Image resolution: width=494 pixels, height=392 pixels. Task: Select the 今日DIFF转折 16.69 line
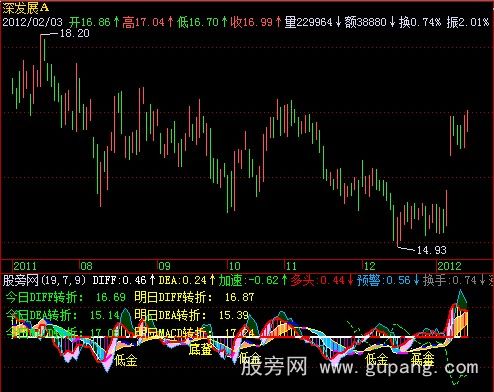click(x=65, y=297)
